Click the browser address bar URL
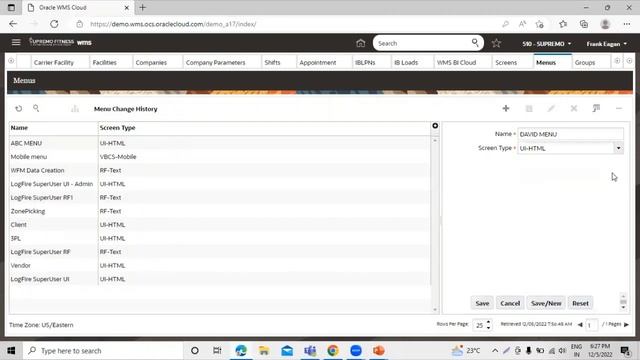The height and width of the screenshot is (360, 640). [x=173, y=24]
